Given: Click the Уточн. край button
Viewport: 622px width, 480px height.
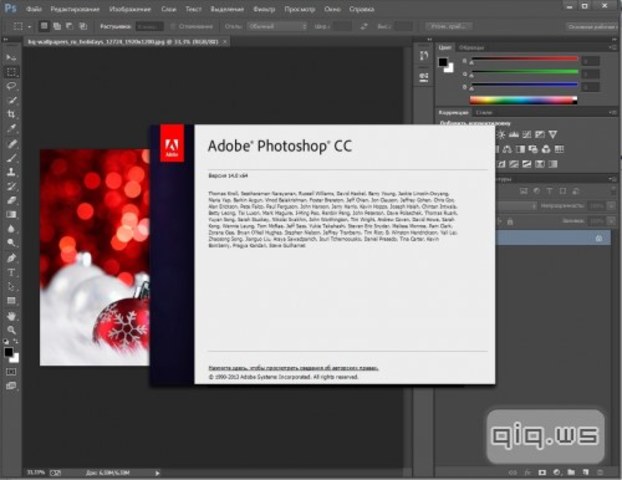Looking at the screenshot, I should [449, 27].
